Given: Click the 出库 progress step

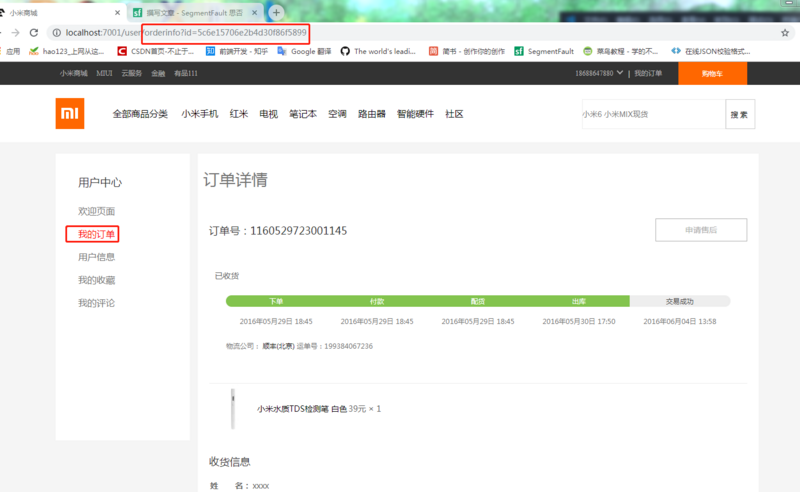Looking at the screenshot, I should pyautogui.click(x=579, y=301).
